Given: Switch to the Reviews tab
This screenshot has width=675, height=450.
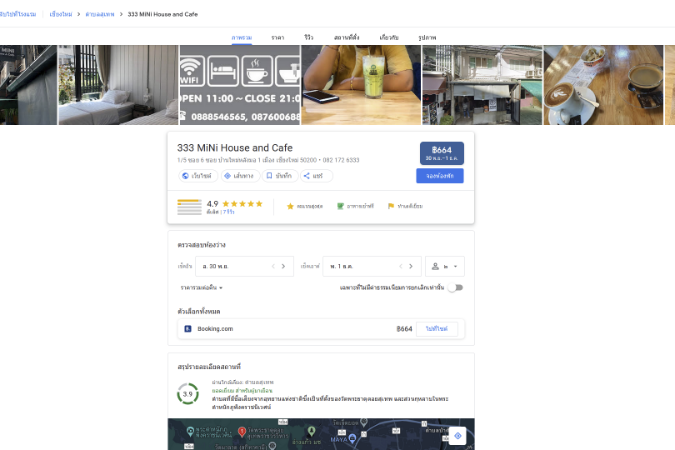Looking at the screenshot, I should coord(309,37).
